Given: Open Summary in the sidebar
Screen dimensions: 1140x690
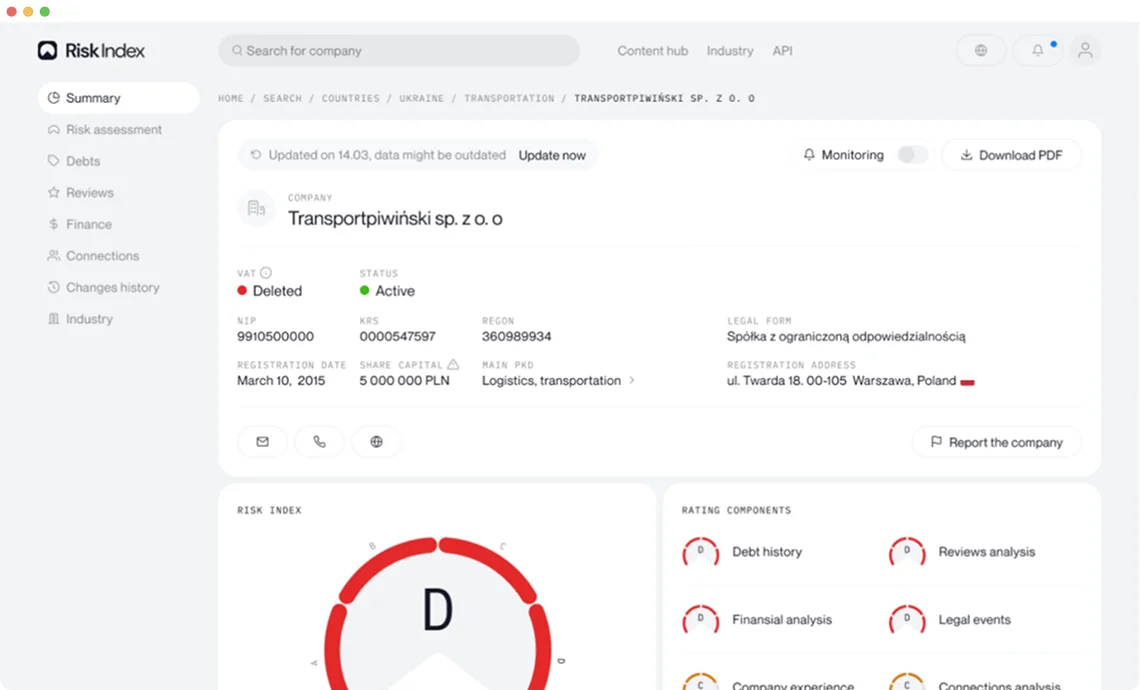Looking at the screenshot, I should click(x=118, y=98).
